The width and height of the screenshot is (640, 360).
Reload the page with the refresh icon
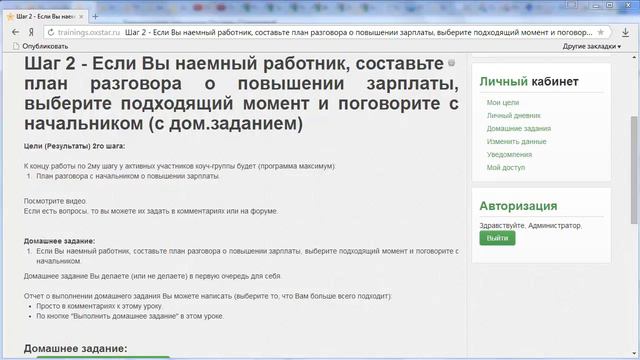coord(51,32)
